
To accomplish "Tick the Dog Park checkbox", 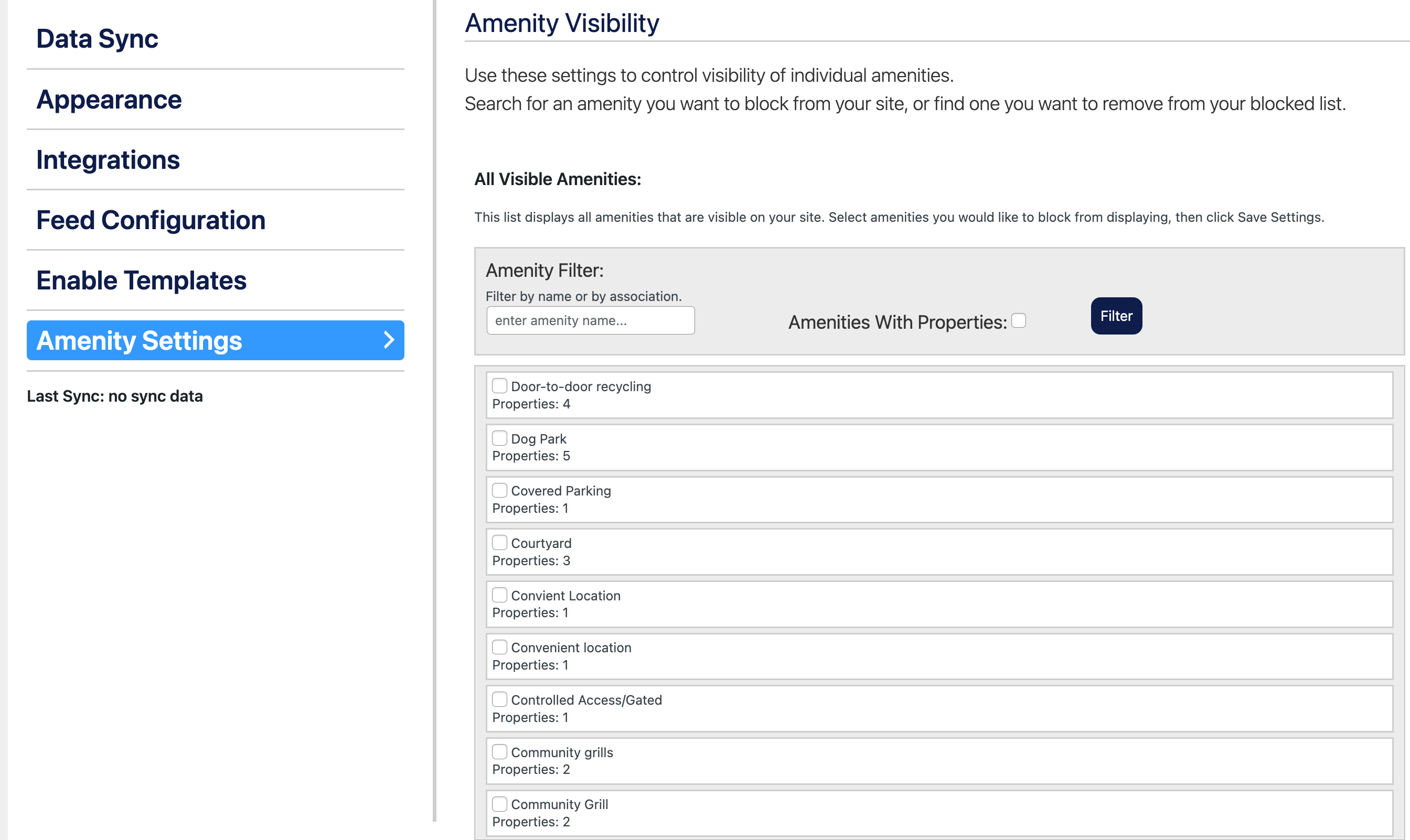I will pyautogui.click(x=499, y=439).
